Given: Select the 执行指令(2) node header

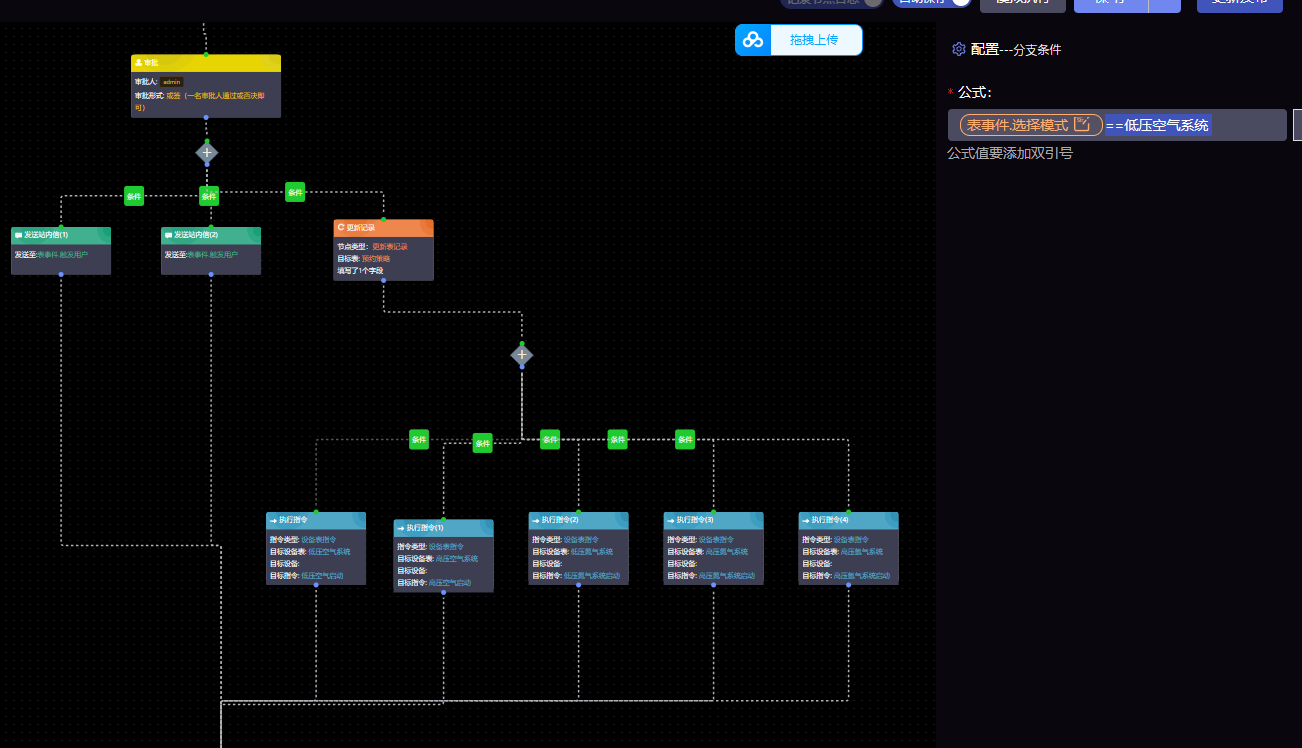Looking at the screenshot, I should 579,520.
